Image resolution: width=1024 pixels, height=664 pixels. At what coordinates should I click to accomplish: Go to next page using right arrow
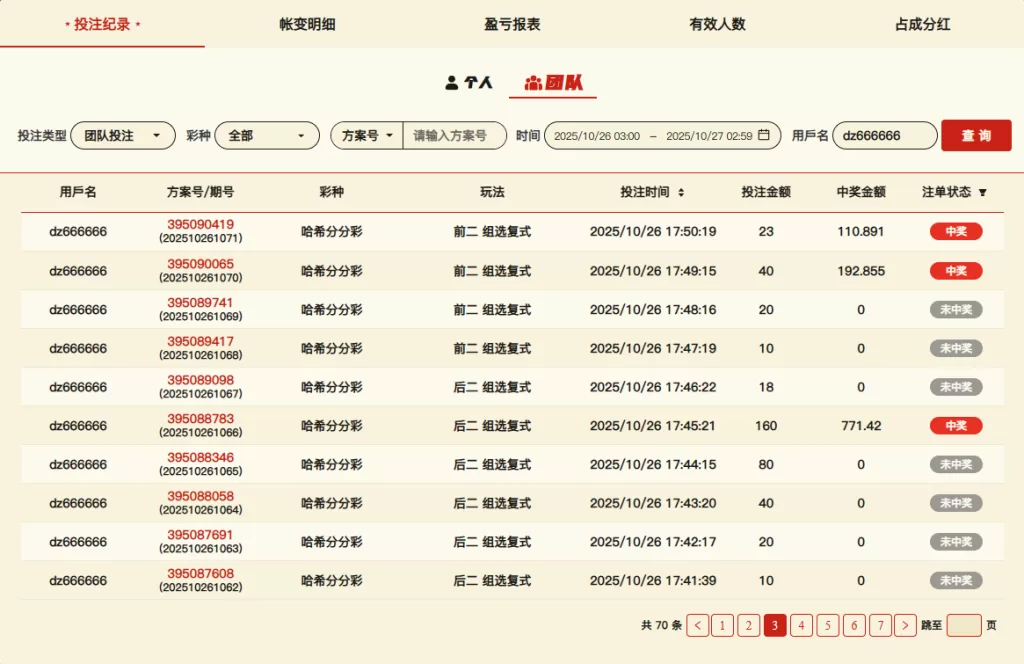pos(905,625)
